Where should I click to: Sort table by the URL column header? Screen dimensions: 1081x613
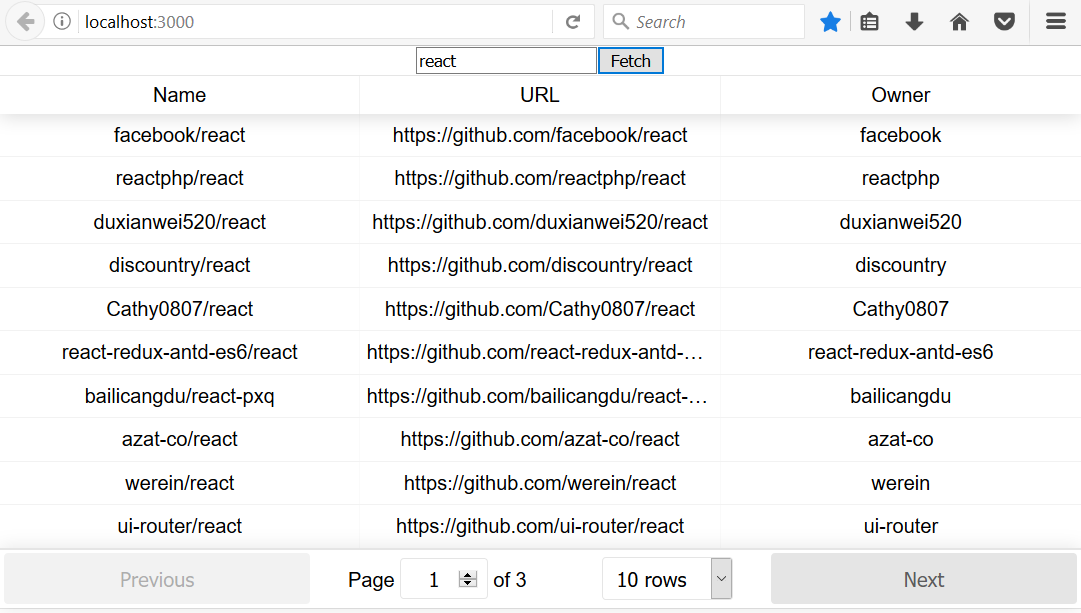click(x=540, y=95)
